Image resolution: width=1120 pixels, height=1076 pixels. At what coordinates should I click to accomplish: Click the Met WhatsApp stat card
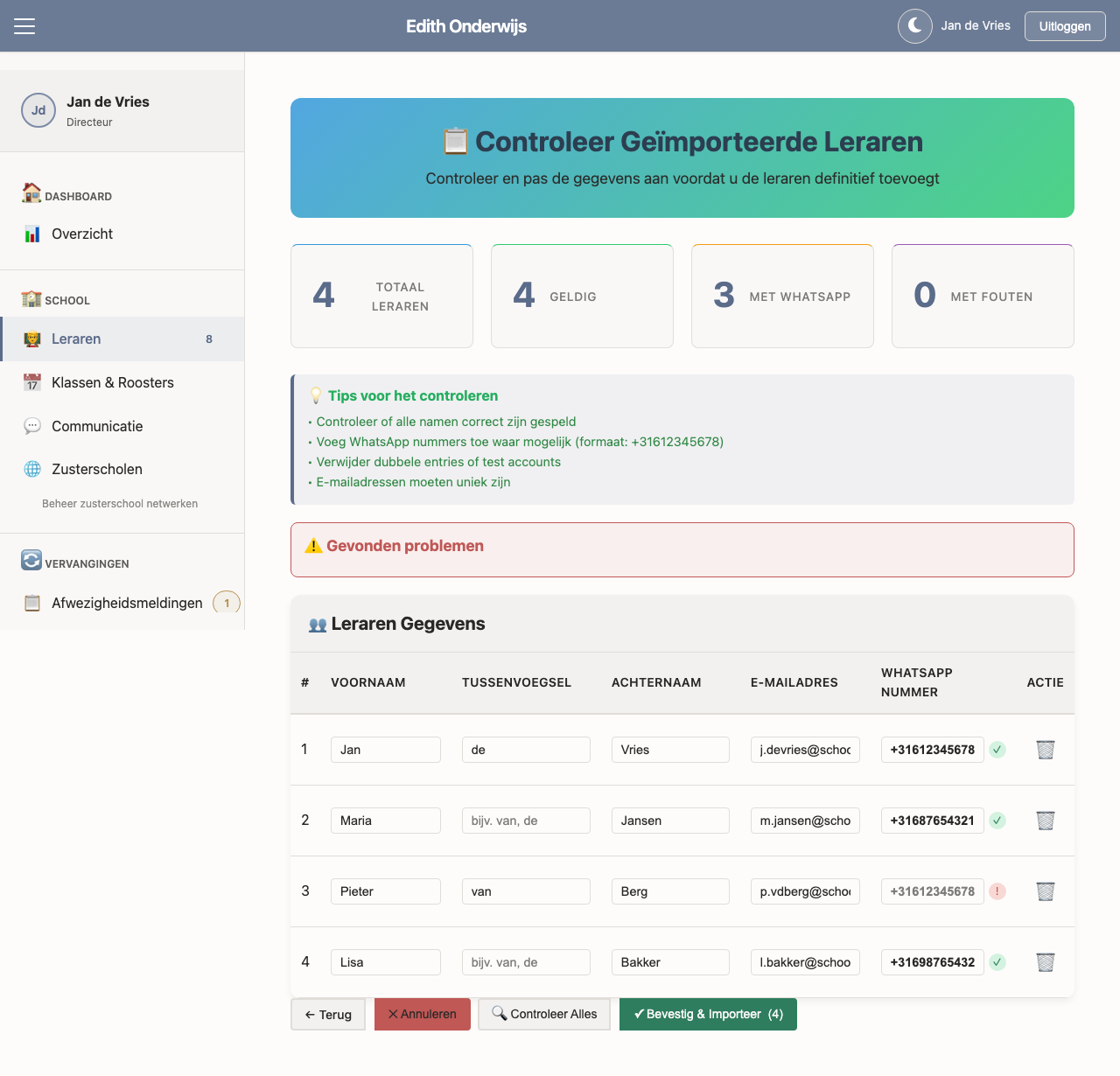click(x=782, y=296)
